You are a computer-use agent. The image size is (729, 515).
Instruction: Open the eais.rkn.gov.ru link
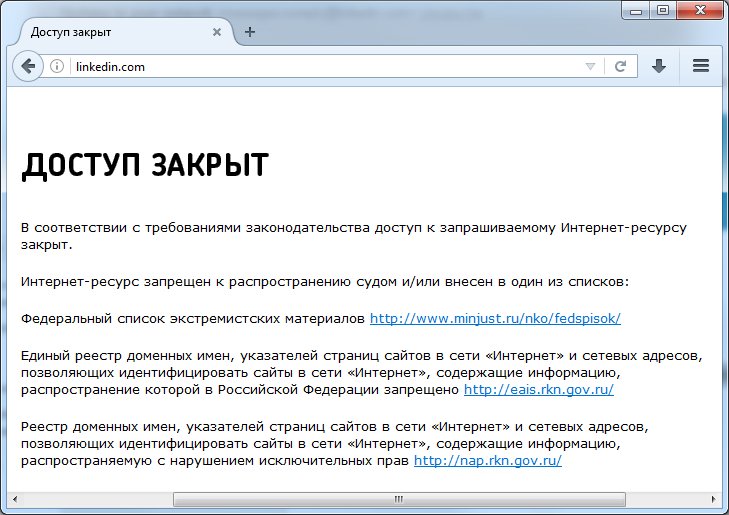point(539,390)
